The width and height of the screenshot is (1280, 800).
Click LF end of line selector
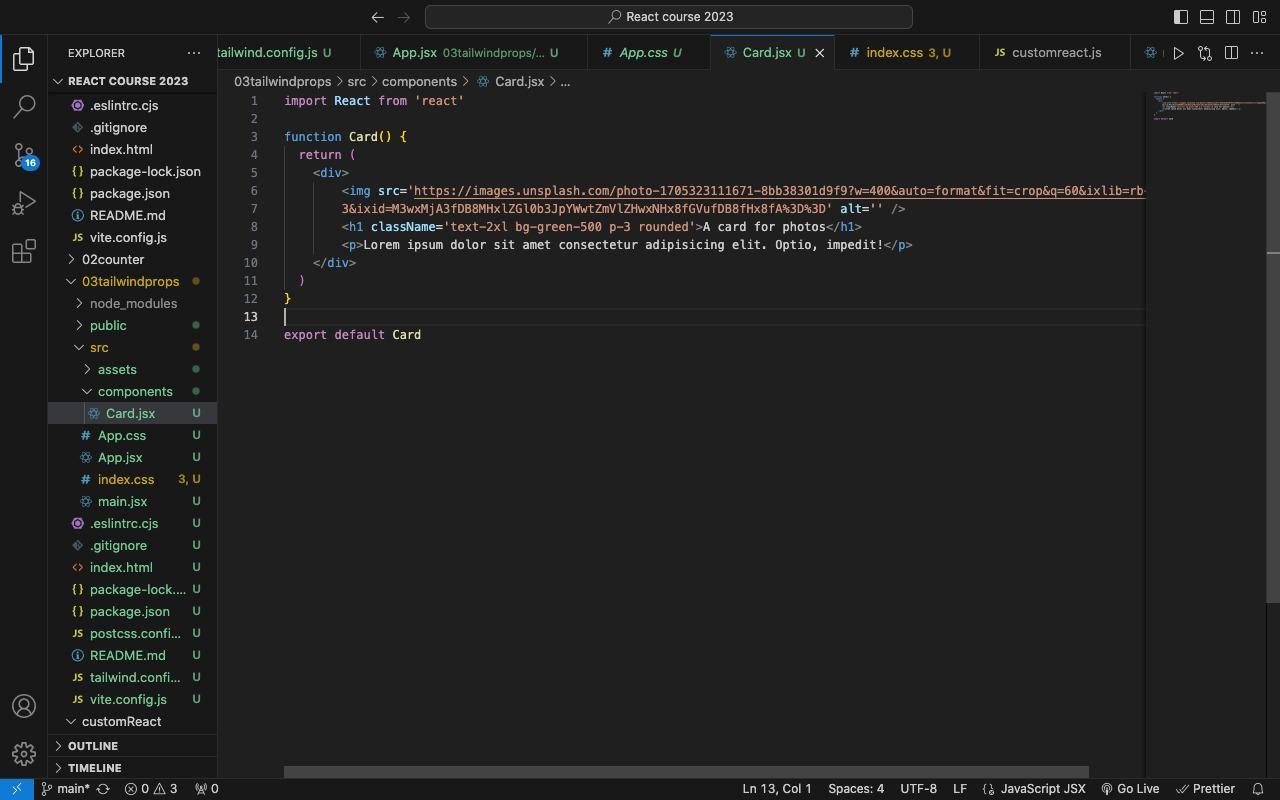(x=960, y=789)
